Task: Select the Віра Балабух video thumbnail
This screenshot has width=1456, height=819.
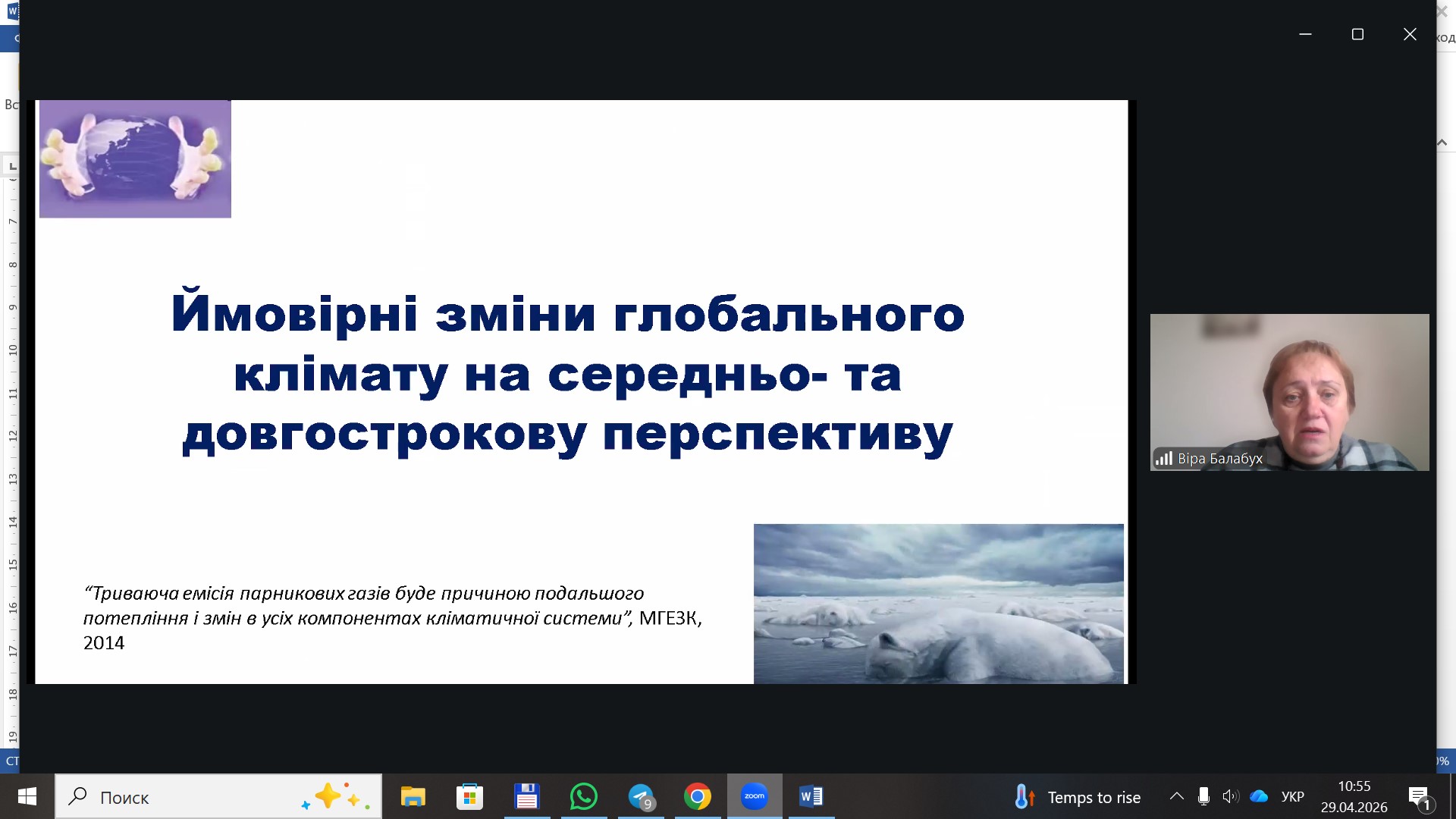Action: 1289,392
